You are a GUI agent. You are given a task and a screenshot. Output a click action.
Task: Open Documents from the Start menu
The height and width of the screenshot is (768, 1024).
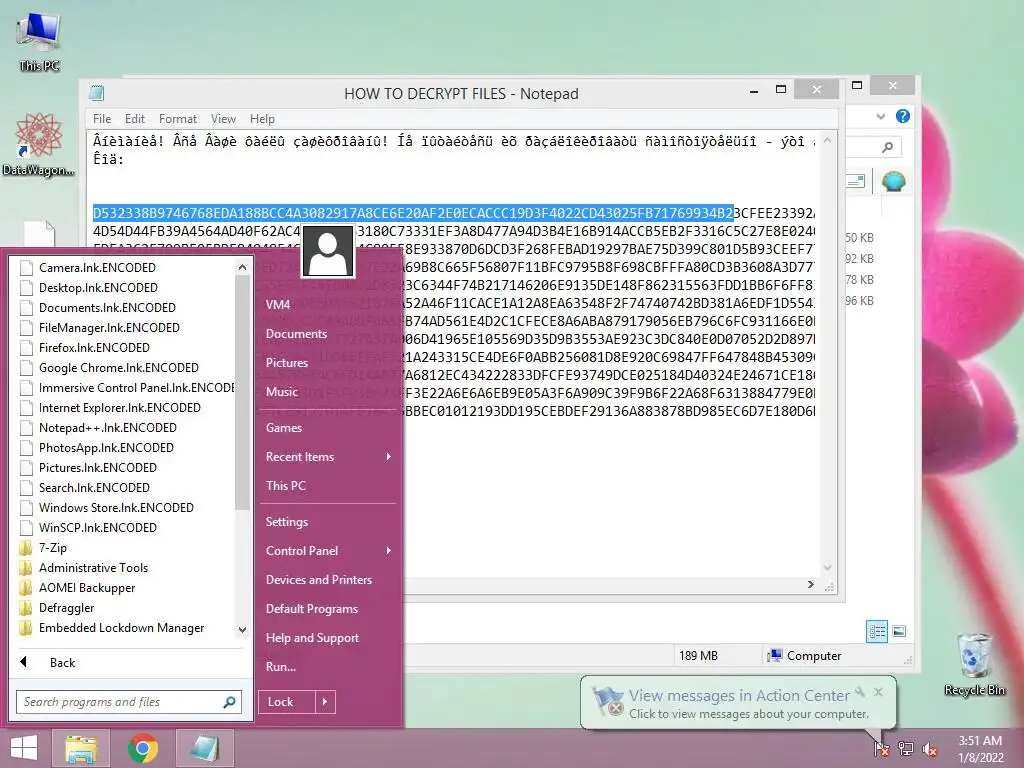296,334
